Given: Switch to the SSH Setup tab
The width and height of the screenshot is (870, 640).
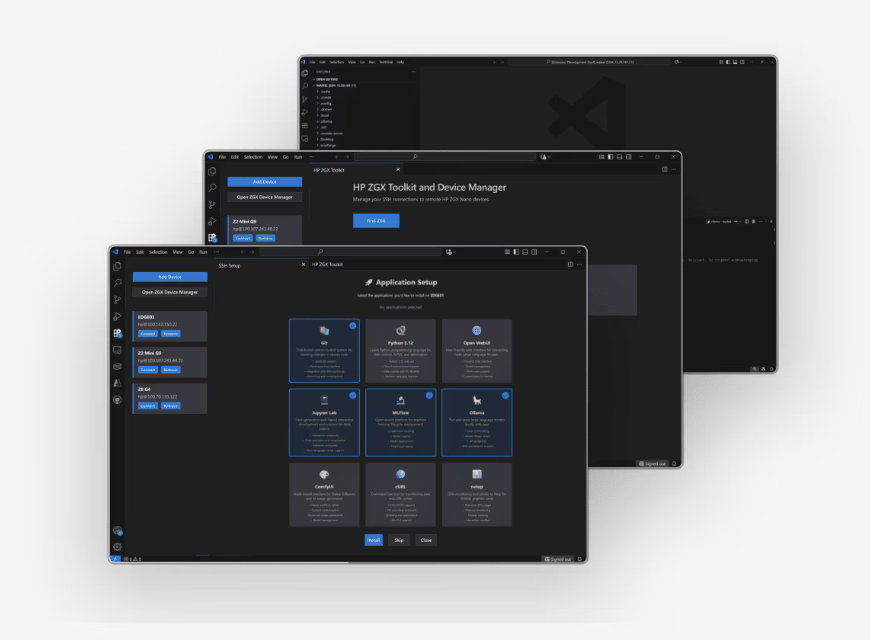Looking at the screenshot, I should click(229, 265).
